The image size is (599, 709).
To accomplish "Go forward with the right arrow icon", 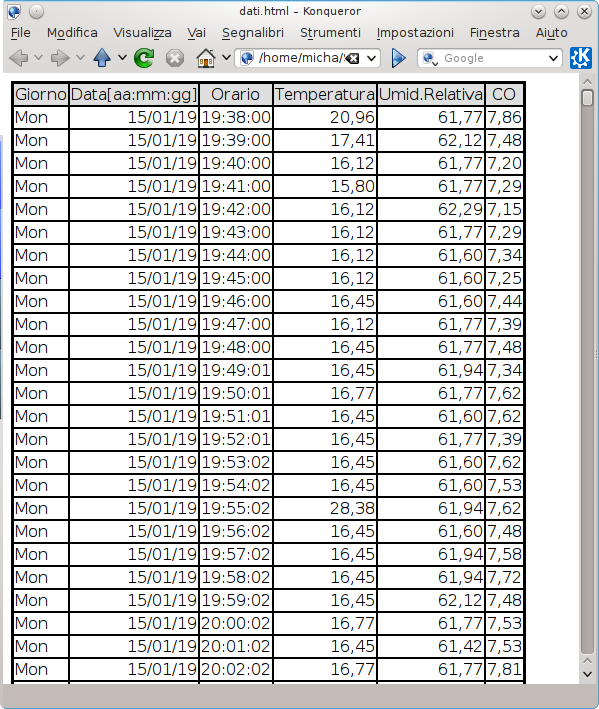I will click(60, 58).
